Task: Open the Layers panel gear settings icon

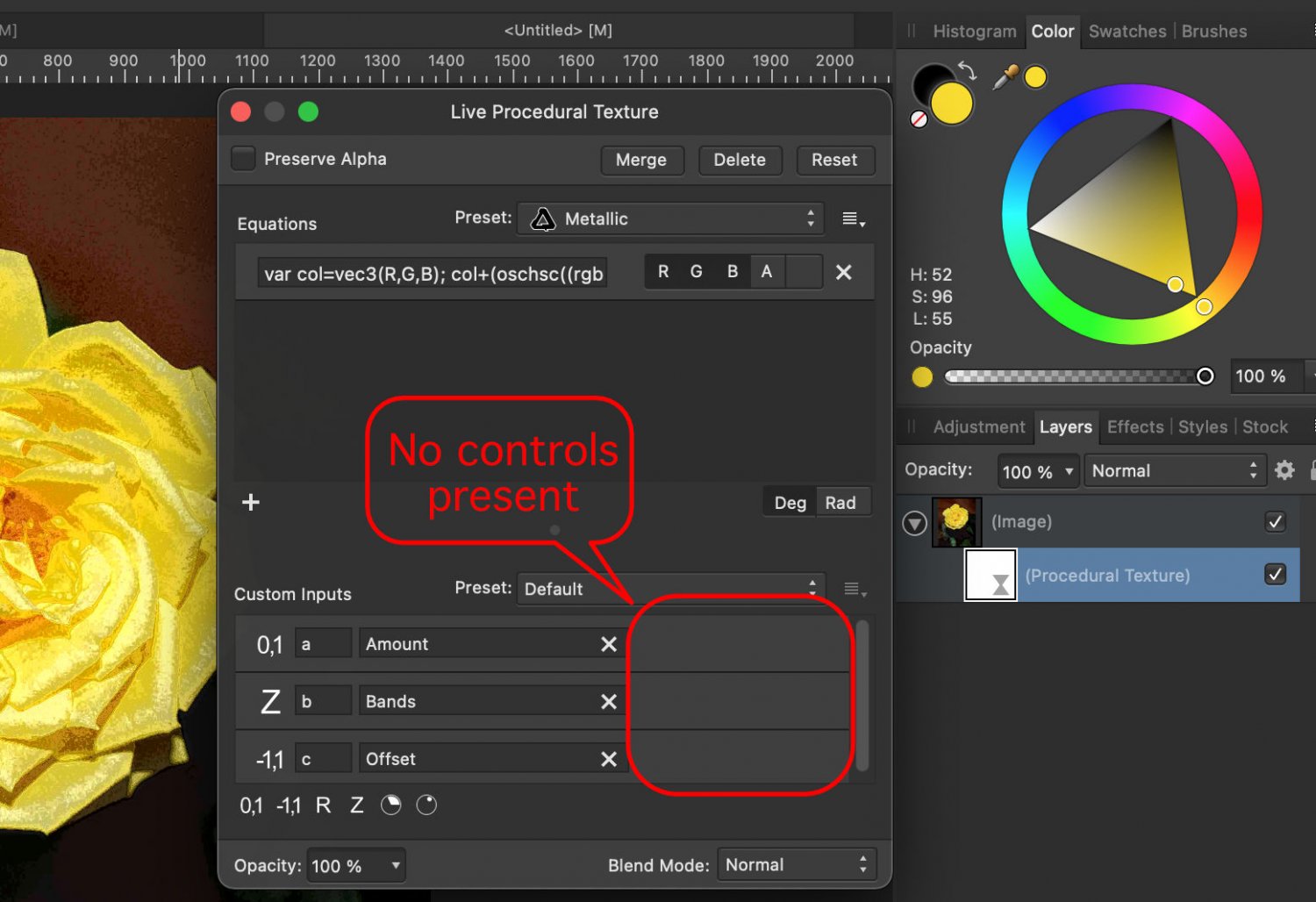Action: (1284, 470)
